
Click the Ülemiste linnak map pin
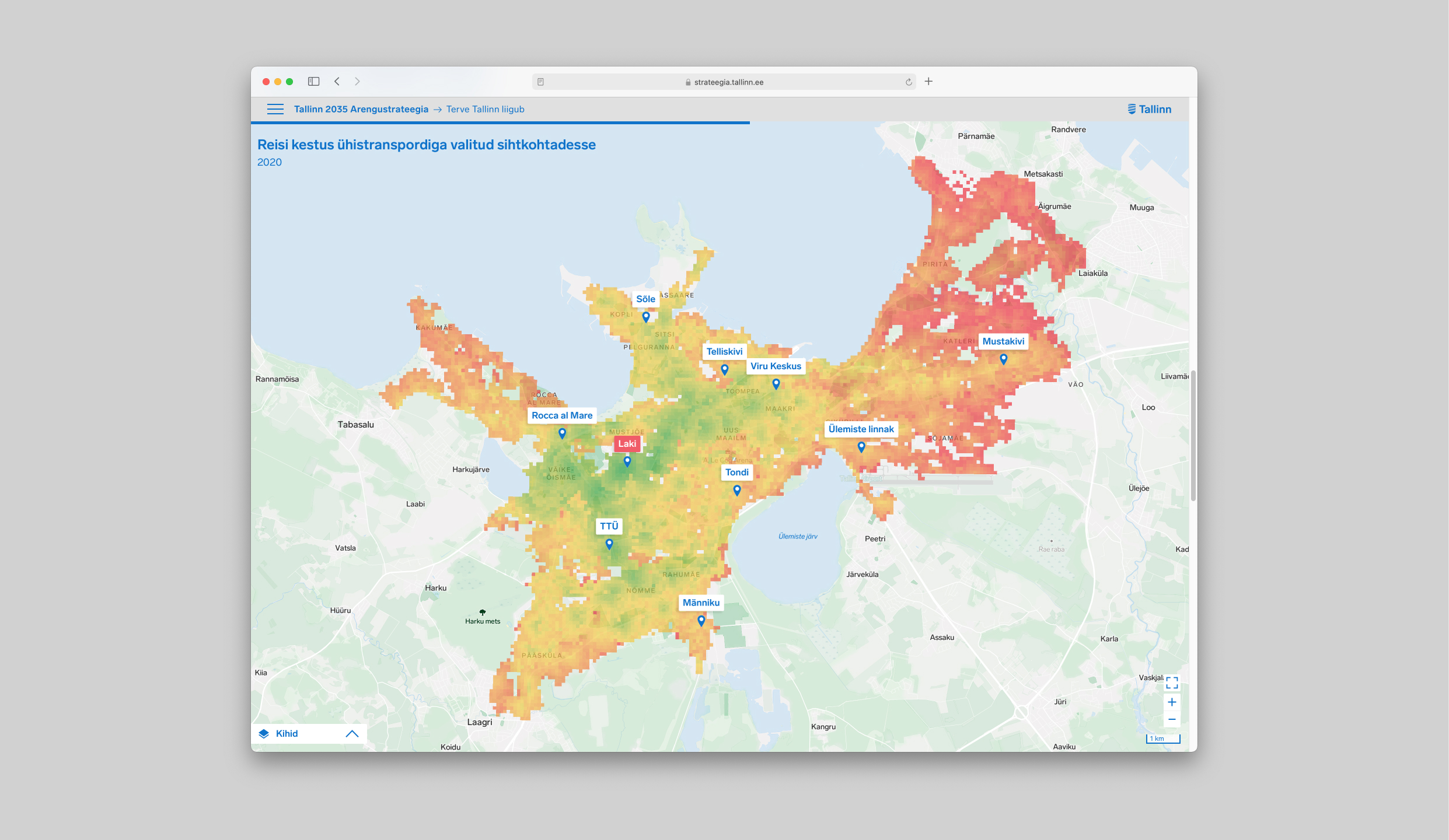click(861, 447)
